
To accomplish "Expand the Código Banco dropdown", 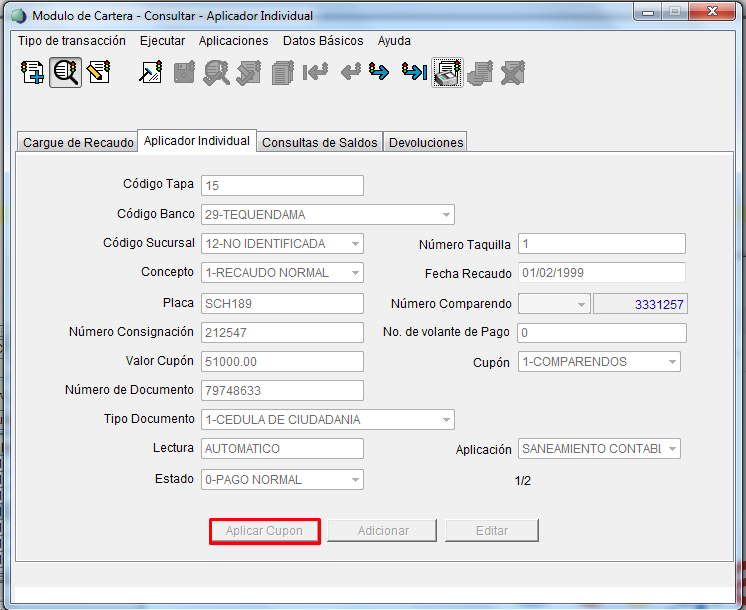I will pyautogui.click(x=445, y=215).
